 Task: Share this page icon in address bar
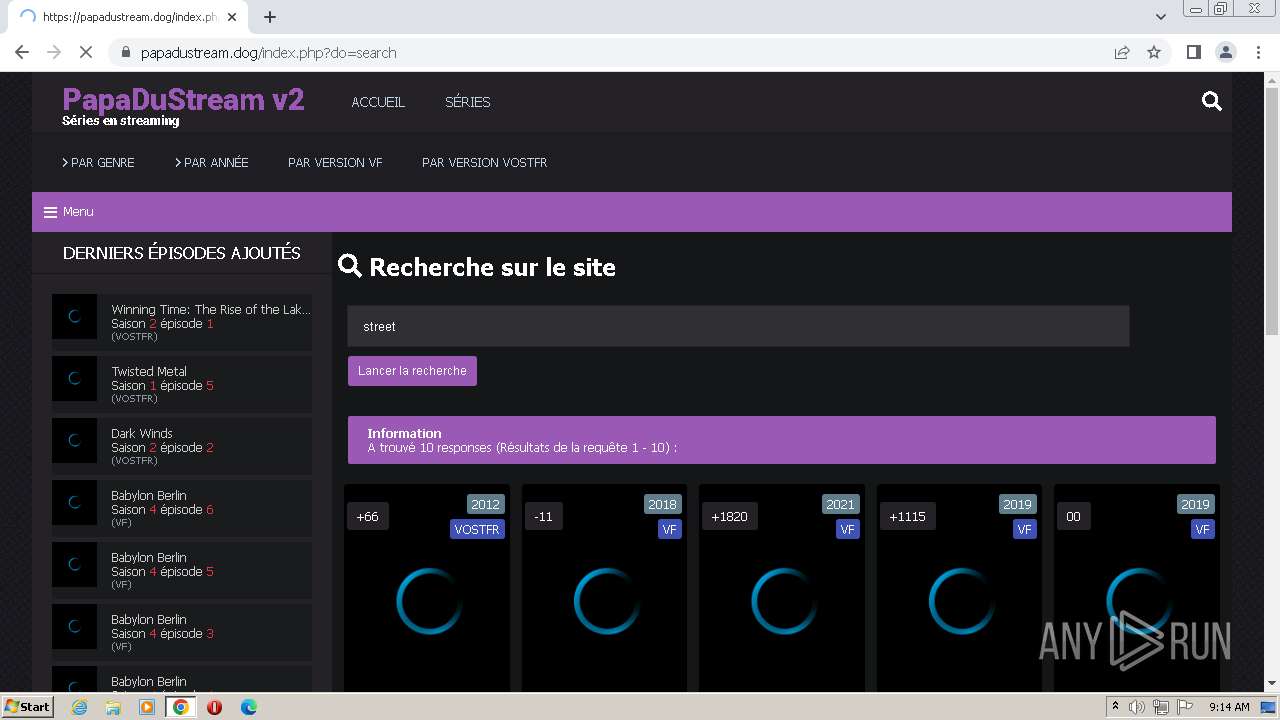pyautogui.click(x=1122, y=52)
